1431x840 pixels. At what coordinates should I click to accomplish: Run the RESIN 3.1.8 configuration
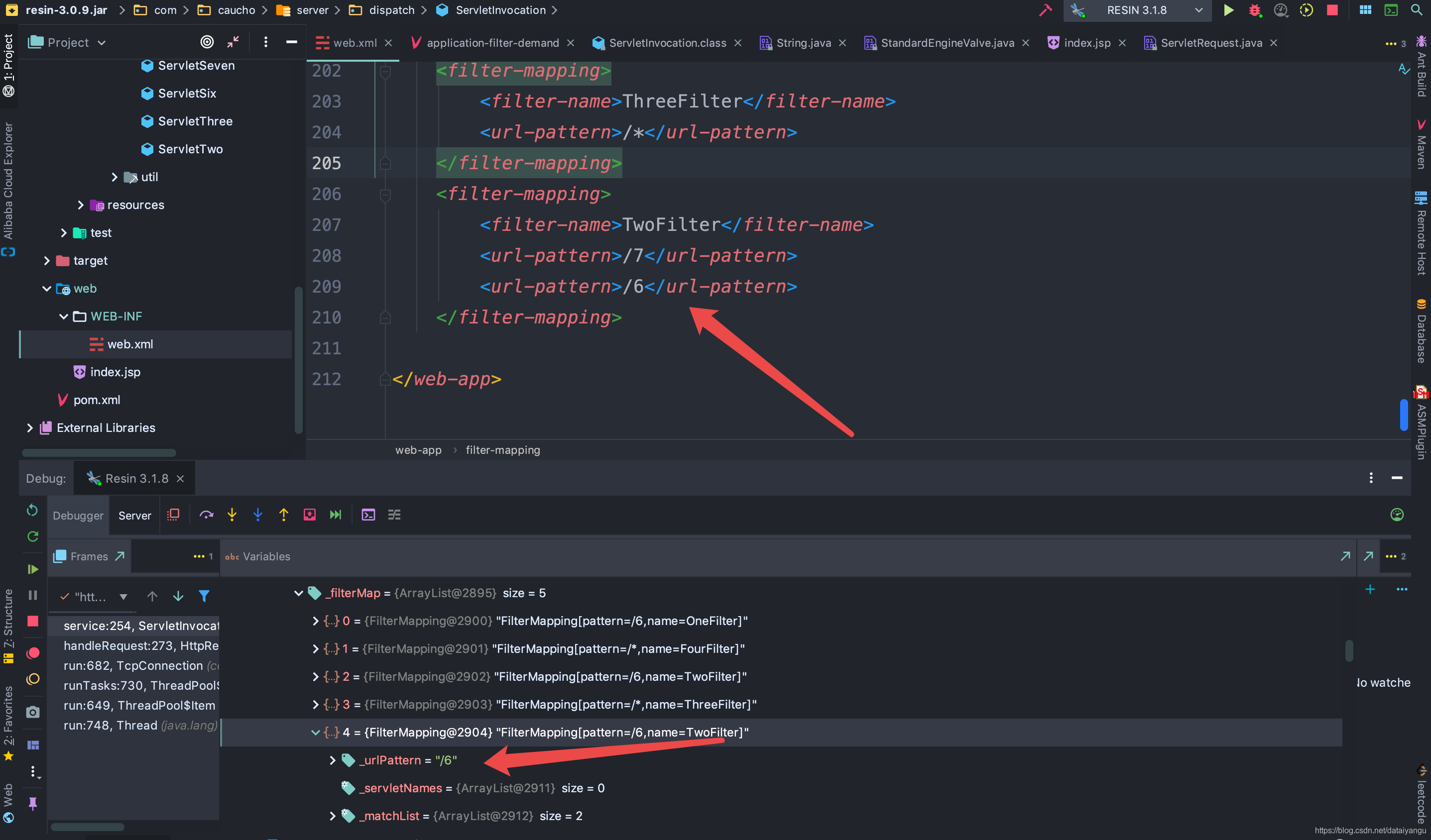pyautogui.click(x=1228, y=10)
